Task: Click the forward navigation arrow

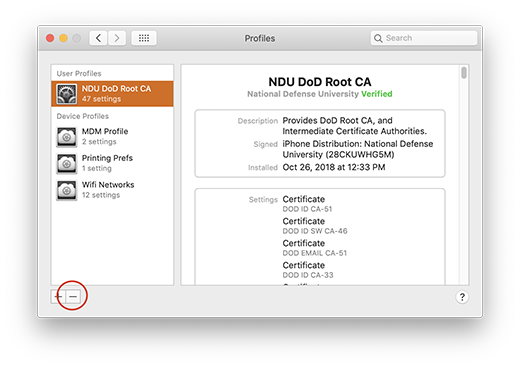Action: 117,38
